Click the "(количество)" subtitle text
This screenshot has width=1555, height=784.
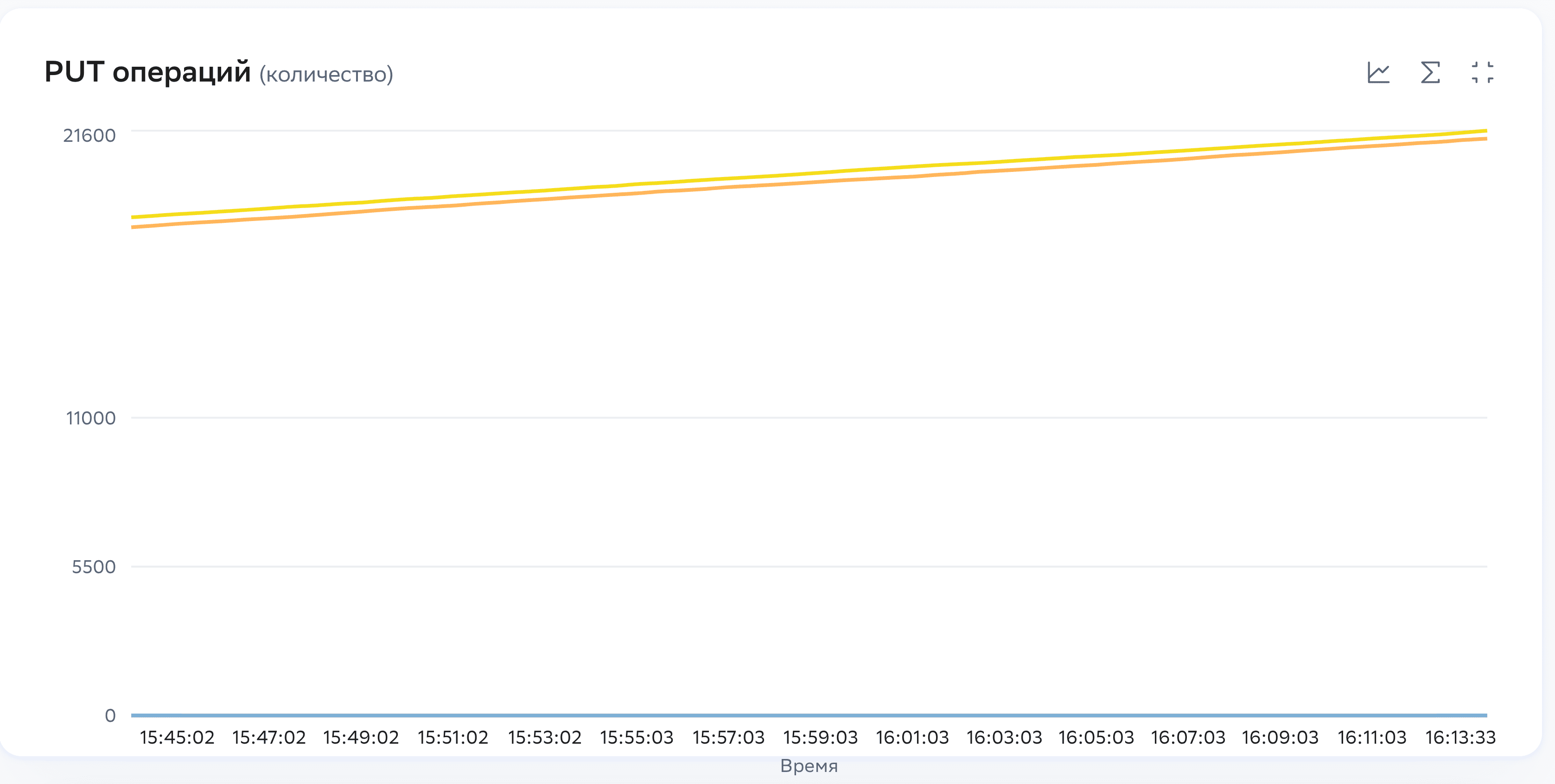point(326,75)
